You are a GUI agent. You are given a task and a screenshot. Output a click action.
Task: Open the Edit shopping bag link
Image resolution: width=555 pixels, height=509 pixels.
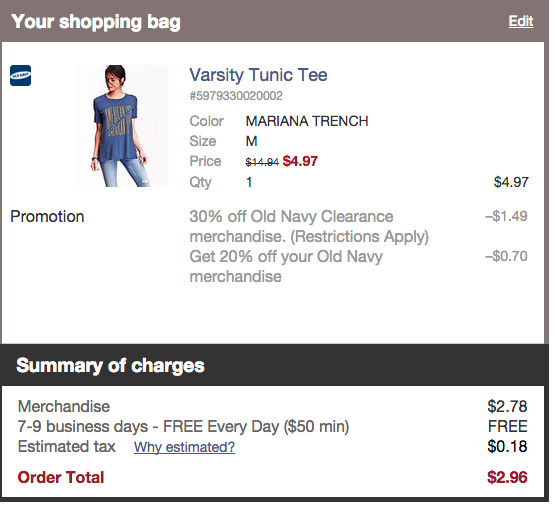(521, 22)
